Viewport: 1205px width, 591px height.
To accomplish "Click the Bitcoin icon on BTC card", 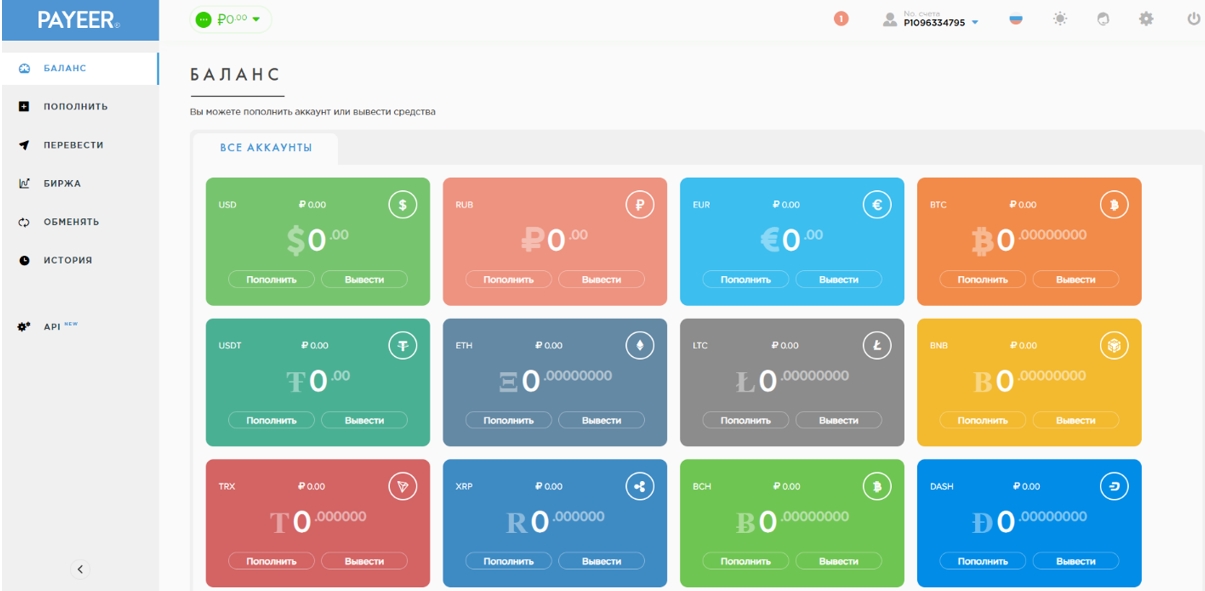I will point(1113,205).
